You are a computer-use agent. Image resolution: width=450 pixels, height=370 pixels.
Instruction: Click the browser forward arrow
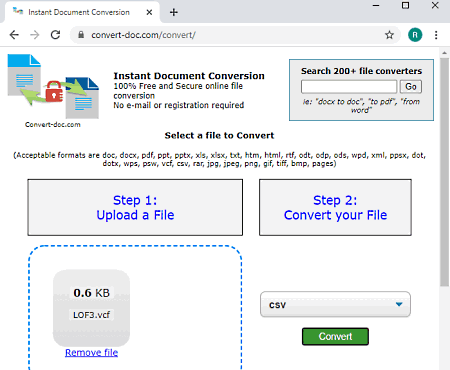(x=35, y=35)
